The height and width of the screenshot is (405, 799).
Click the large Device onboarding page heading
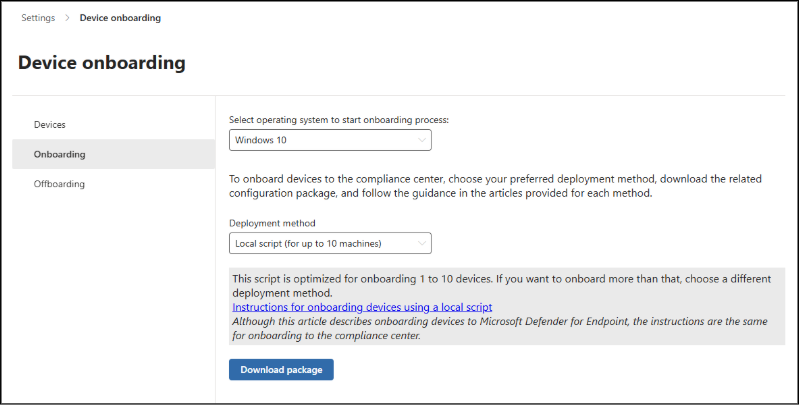click(x=102, y=63)
